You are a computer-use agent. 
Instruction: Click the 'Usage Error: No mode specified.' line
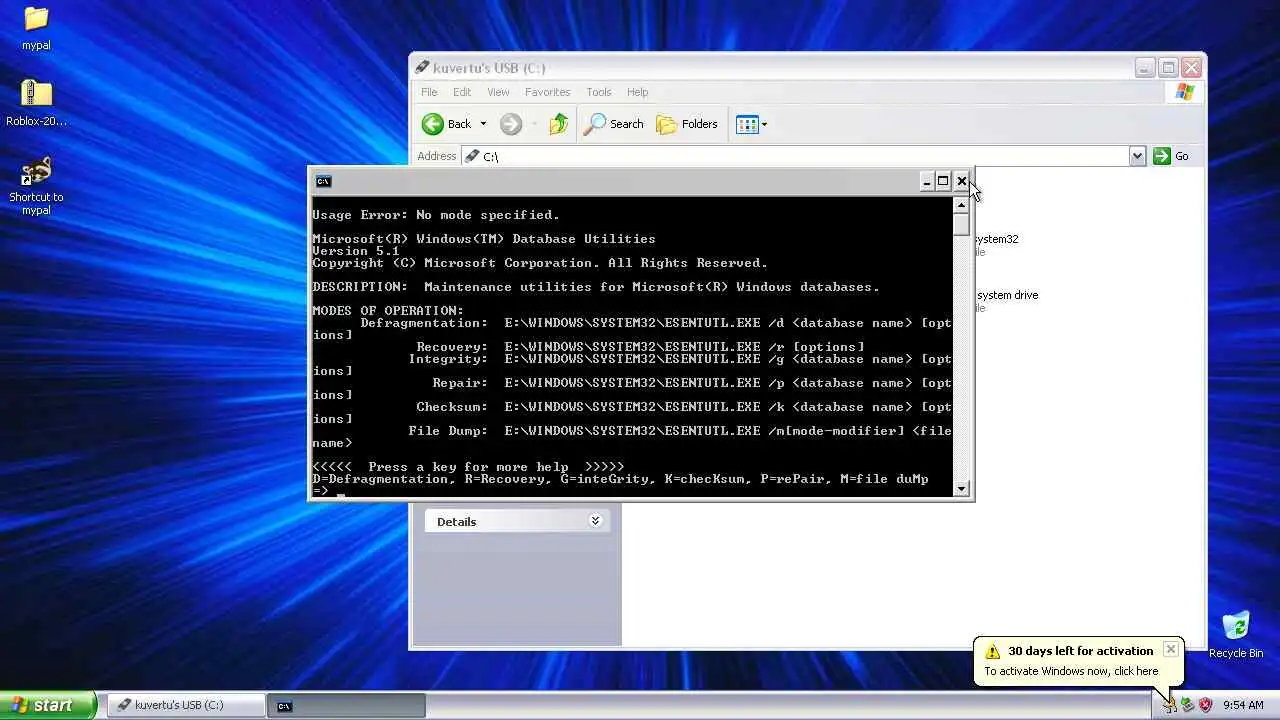pos(436,215)
